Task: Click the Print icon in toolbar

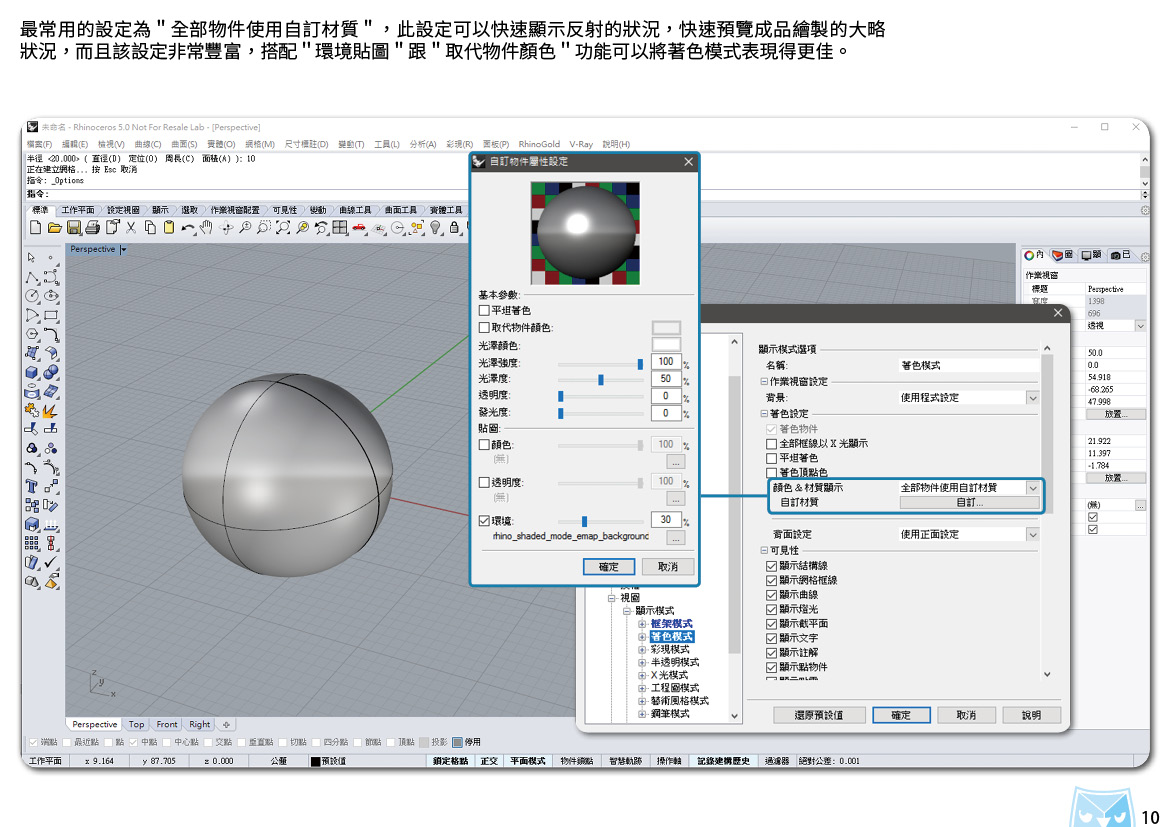Action: pyautogui.click(x=93, y=228)
